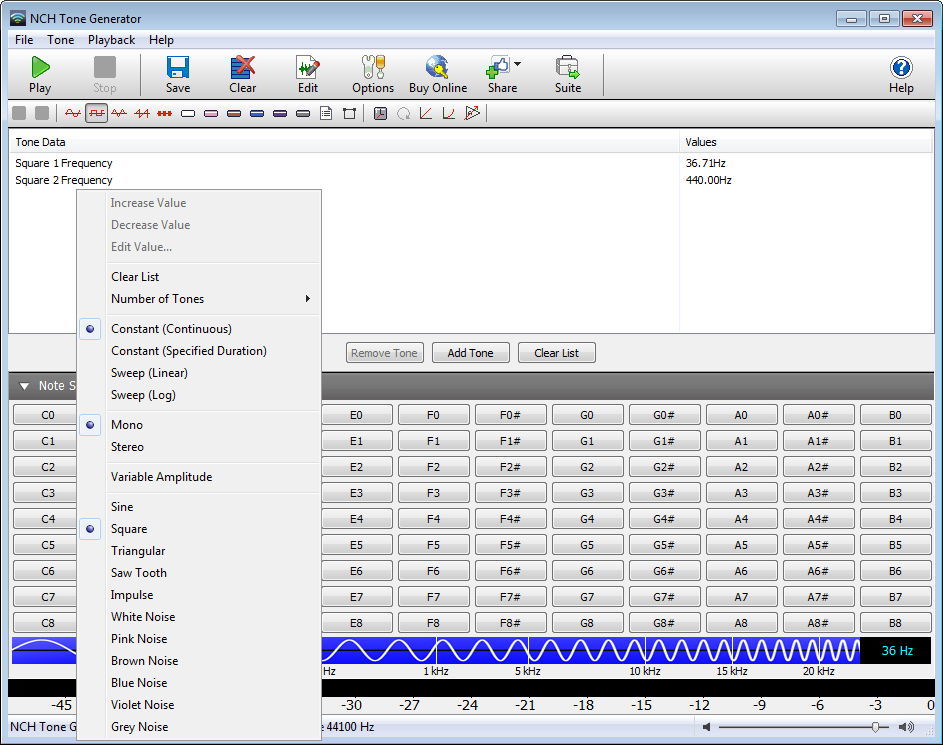This screenshot has width=943, height=745.
Task: Choose Sweep (Log) in the context menu
Action: 198,395
